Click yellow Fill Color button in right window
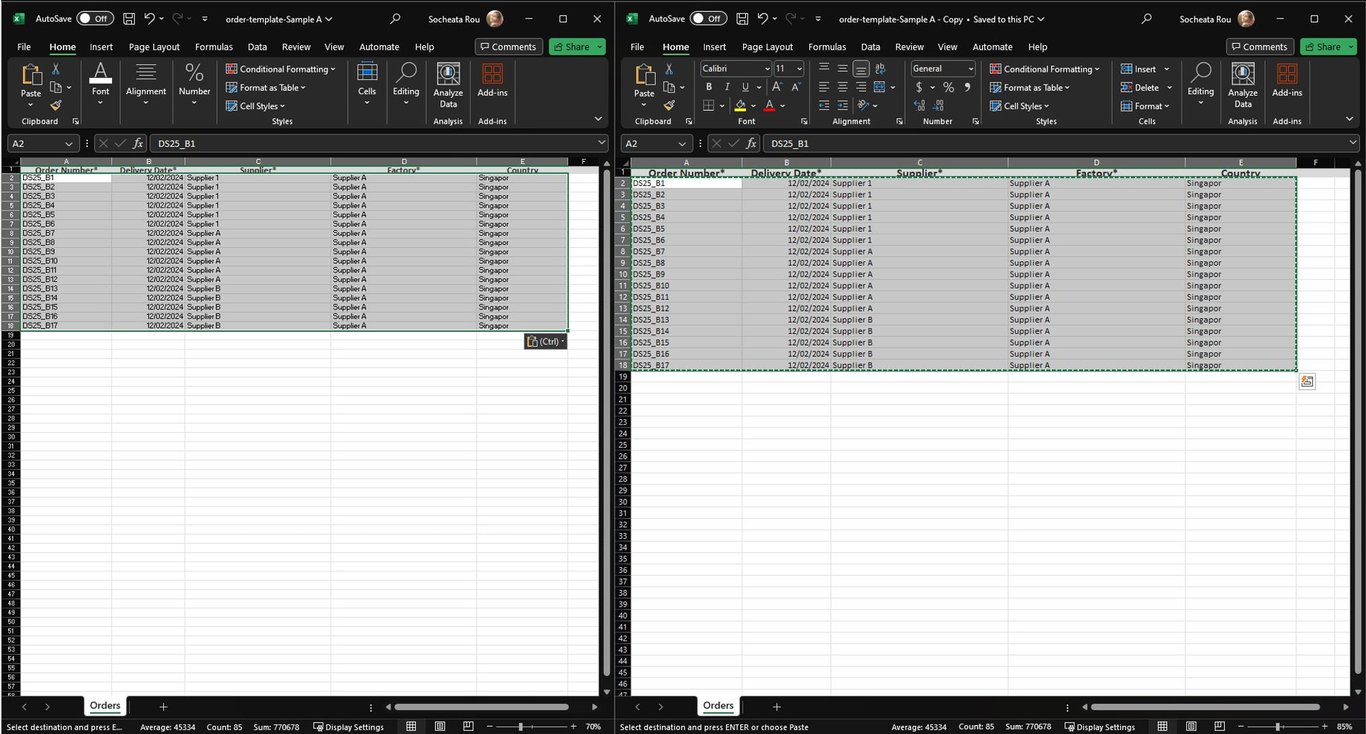Screen dimensions: 1366x734 pos(740,105)
